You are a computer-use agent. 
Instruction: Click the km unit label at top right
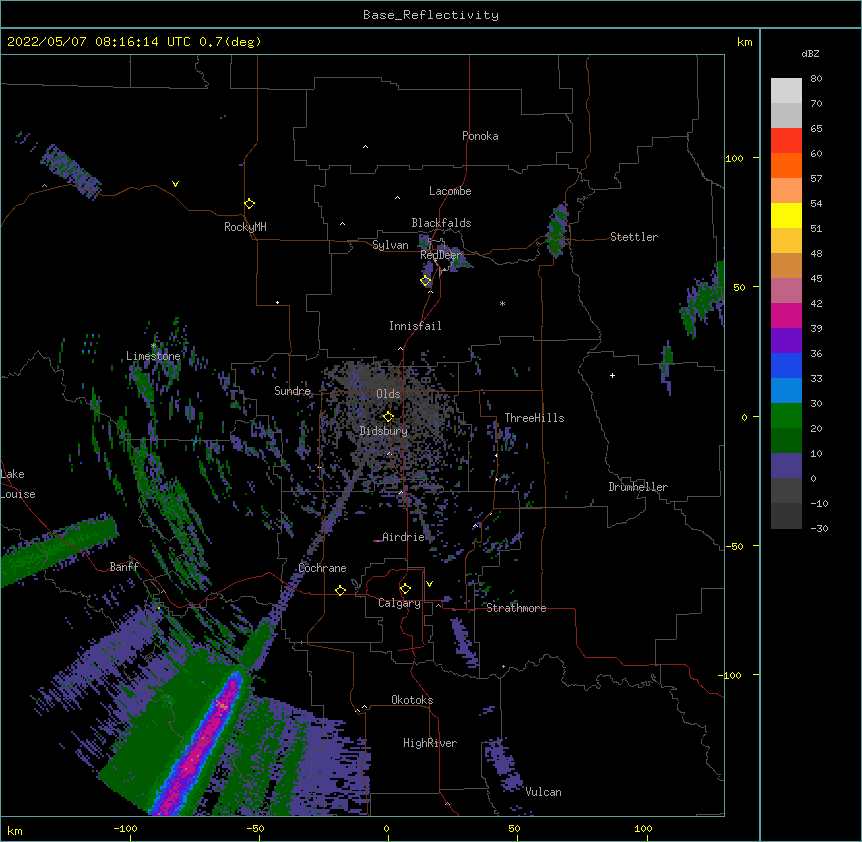pyautogui.click(x=744, y=42)
